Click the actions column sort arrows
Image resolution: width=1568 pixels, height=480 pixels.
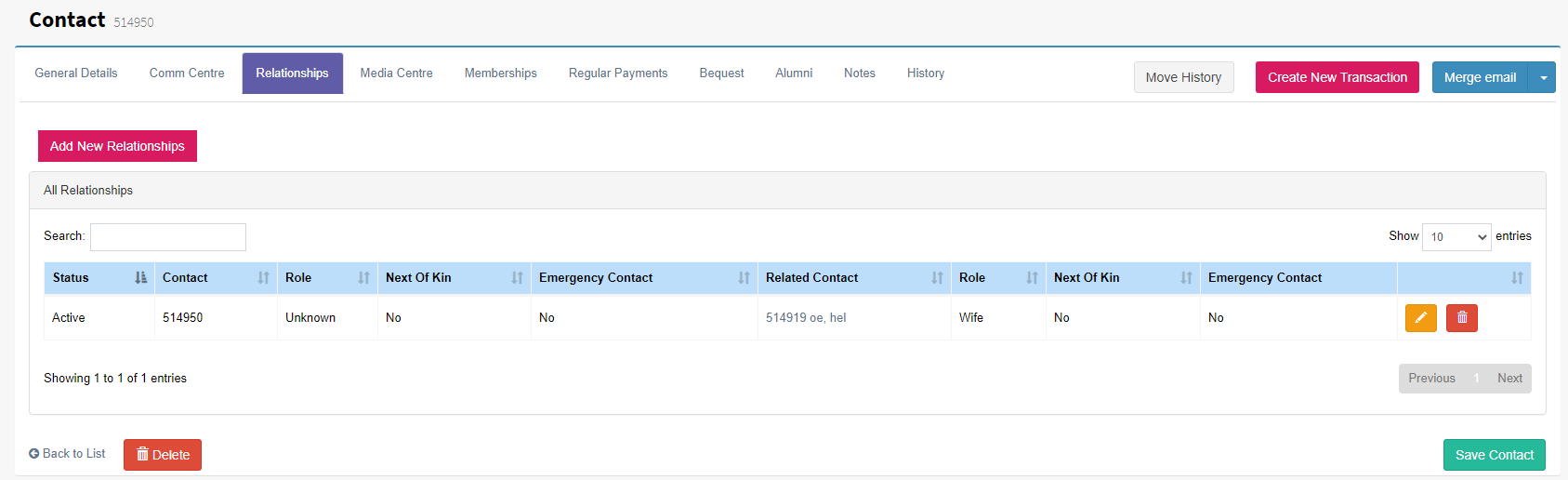[1517, 278]
